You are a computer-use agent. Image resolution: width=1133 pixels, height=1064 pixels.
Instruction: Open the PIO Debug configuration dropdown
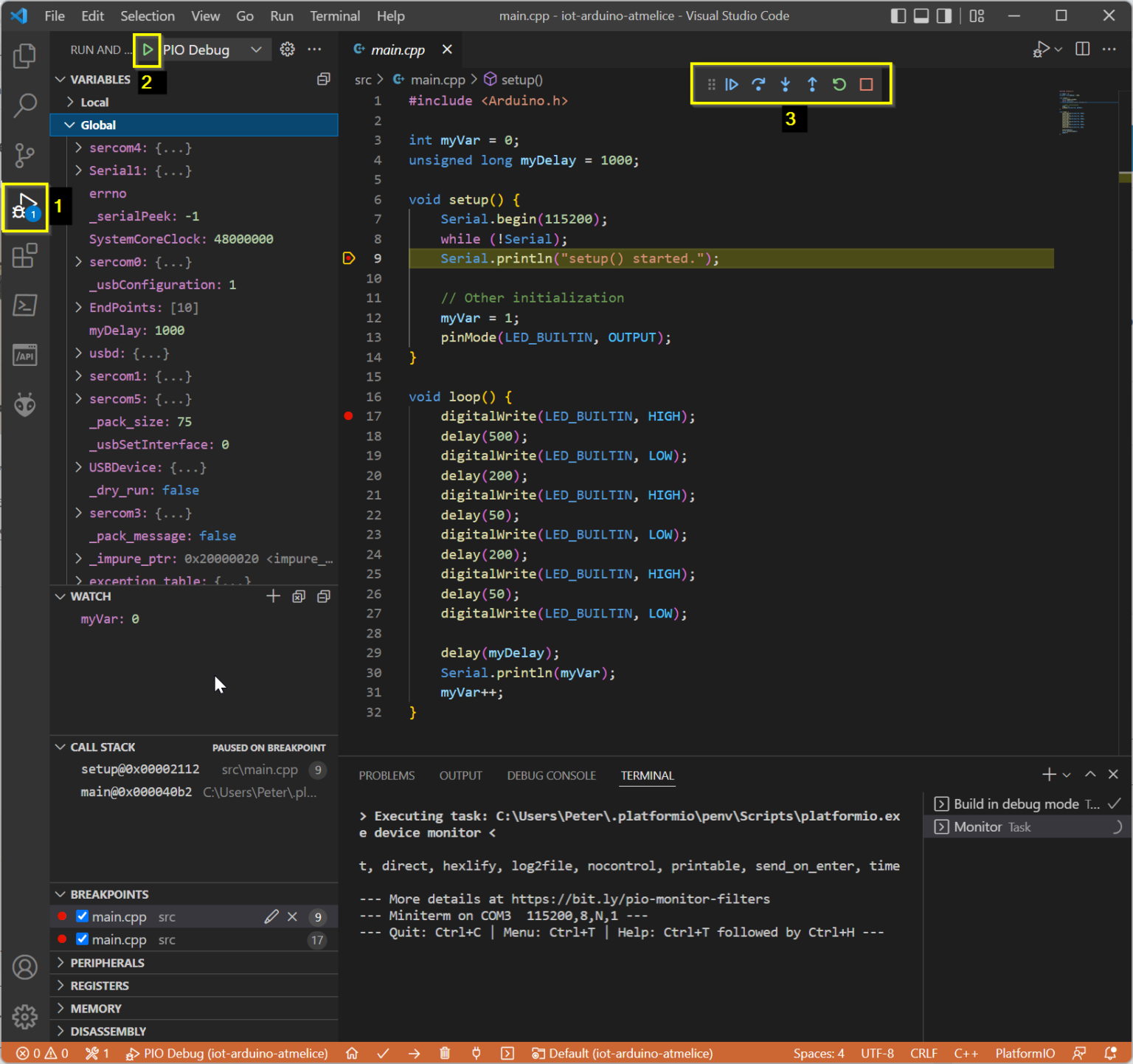(257, 49)
